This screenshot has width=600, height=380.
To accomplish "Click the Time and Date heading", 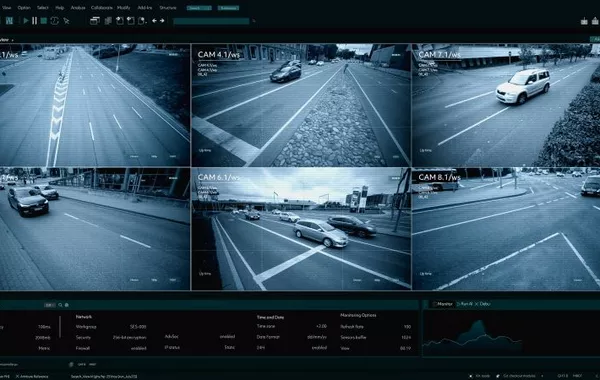I will click(x=270, y=317).
